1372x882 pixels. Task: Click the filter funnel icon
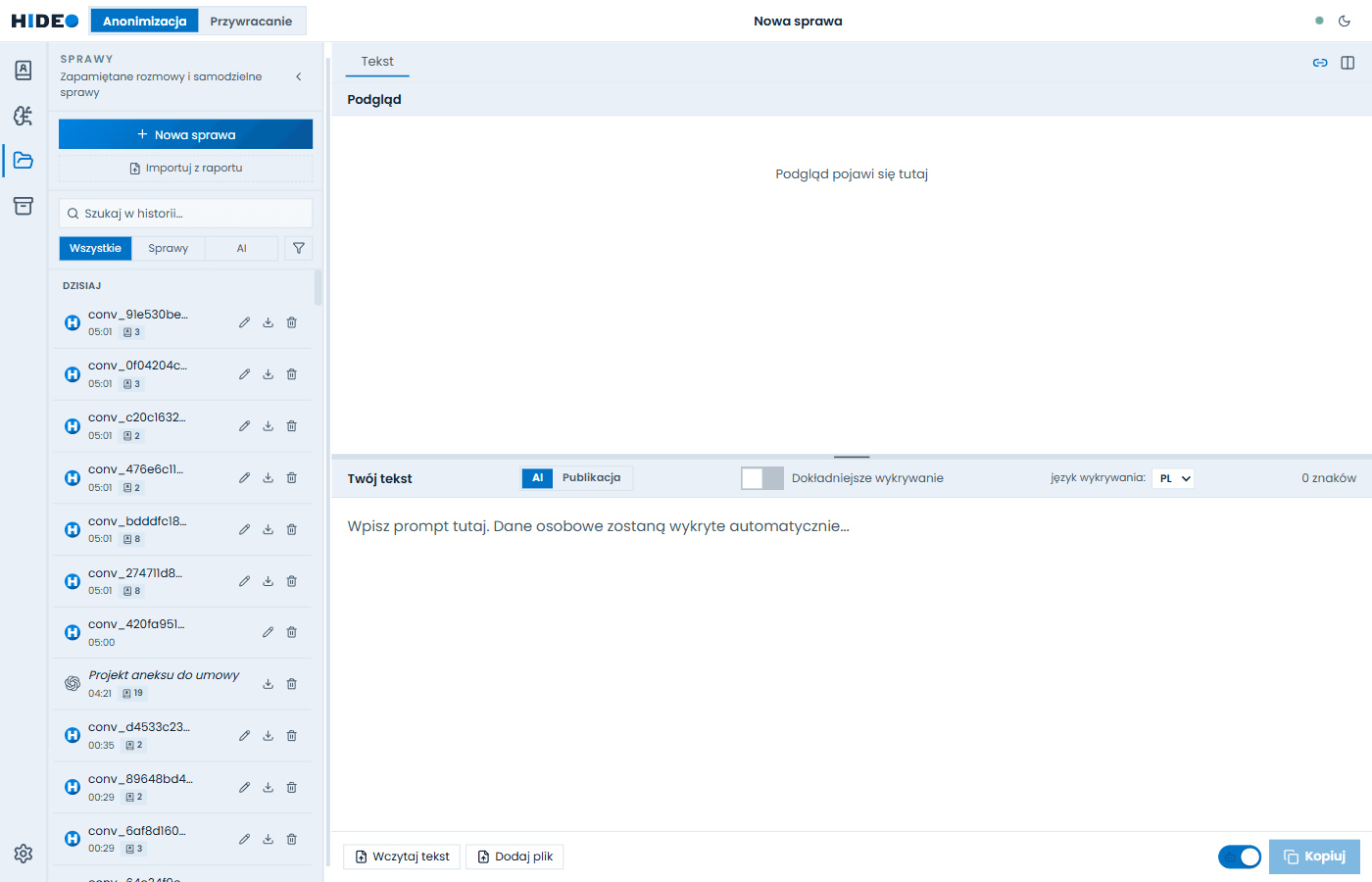click(x=299, y=249)
